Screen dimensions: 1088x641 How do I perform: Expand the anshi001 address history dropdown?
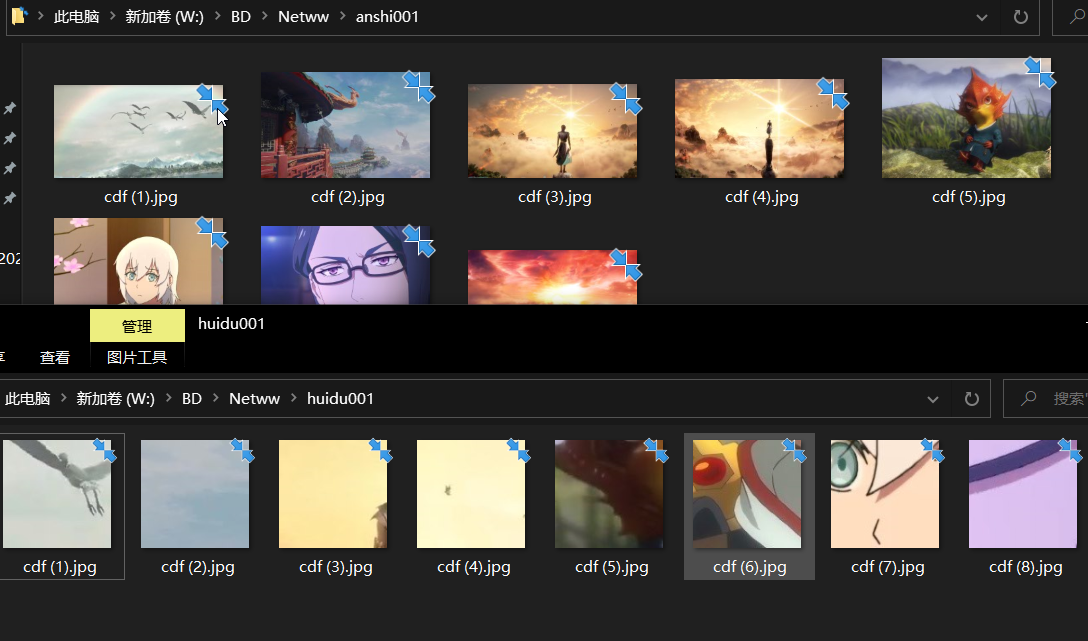[x=981, y=17]
